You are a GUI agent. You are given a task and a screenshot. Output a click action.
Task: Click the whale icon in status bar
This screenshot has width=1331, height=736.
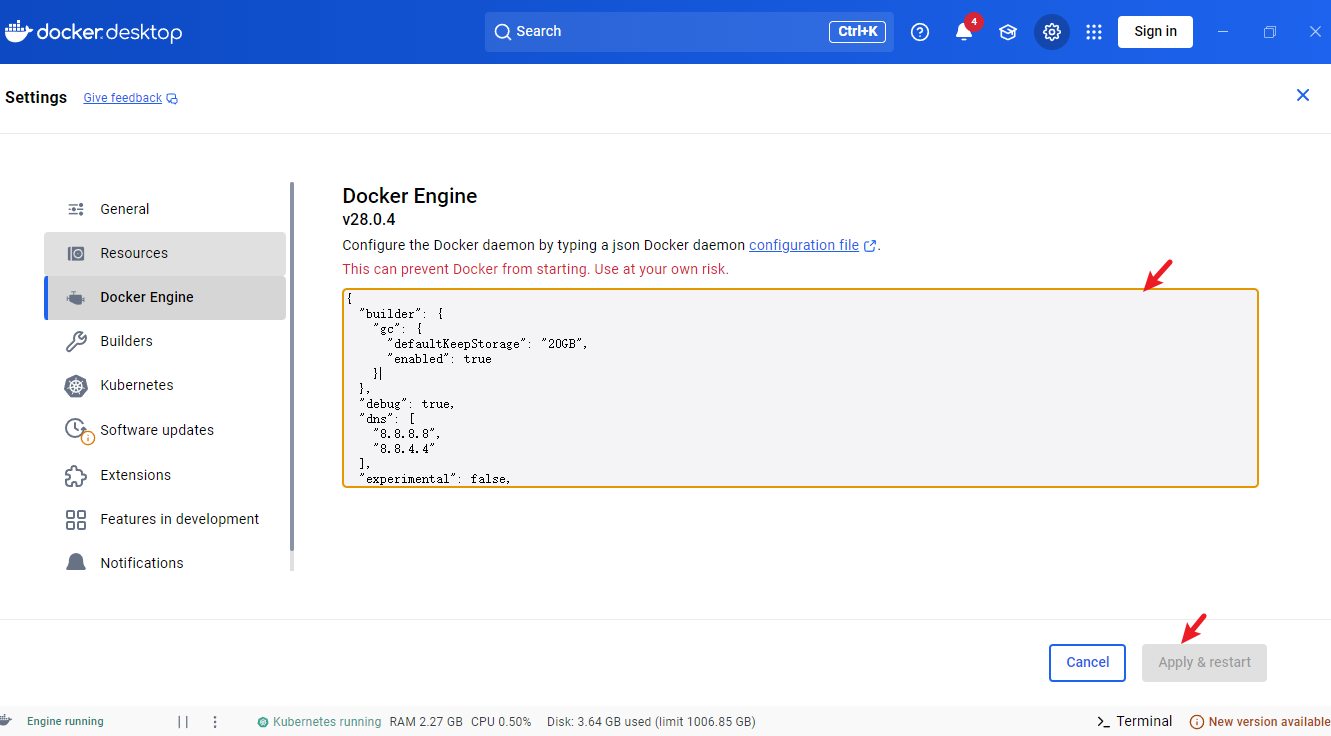pos(6,721)
